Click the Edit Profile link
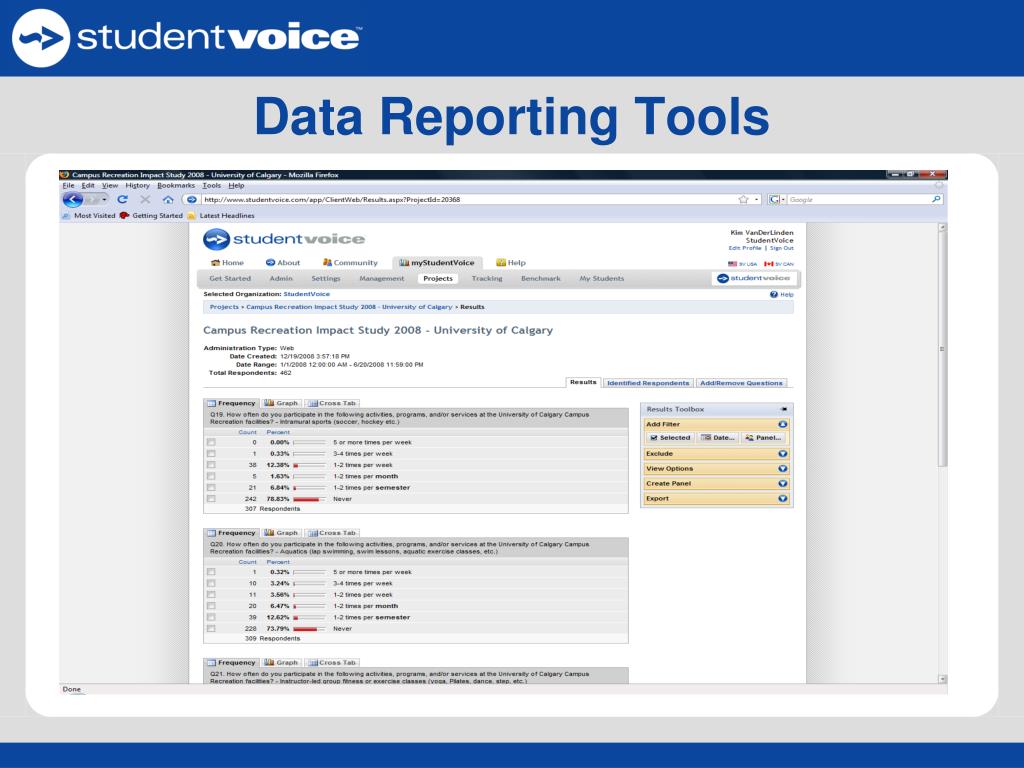1024x768 pixels. (745, 248)
